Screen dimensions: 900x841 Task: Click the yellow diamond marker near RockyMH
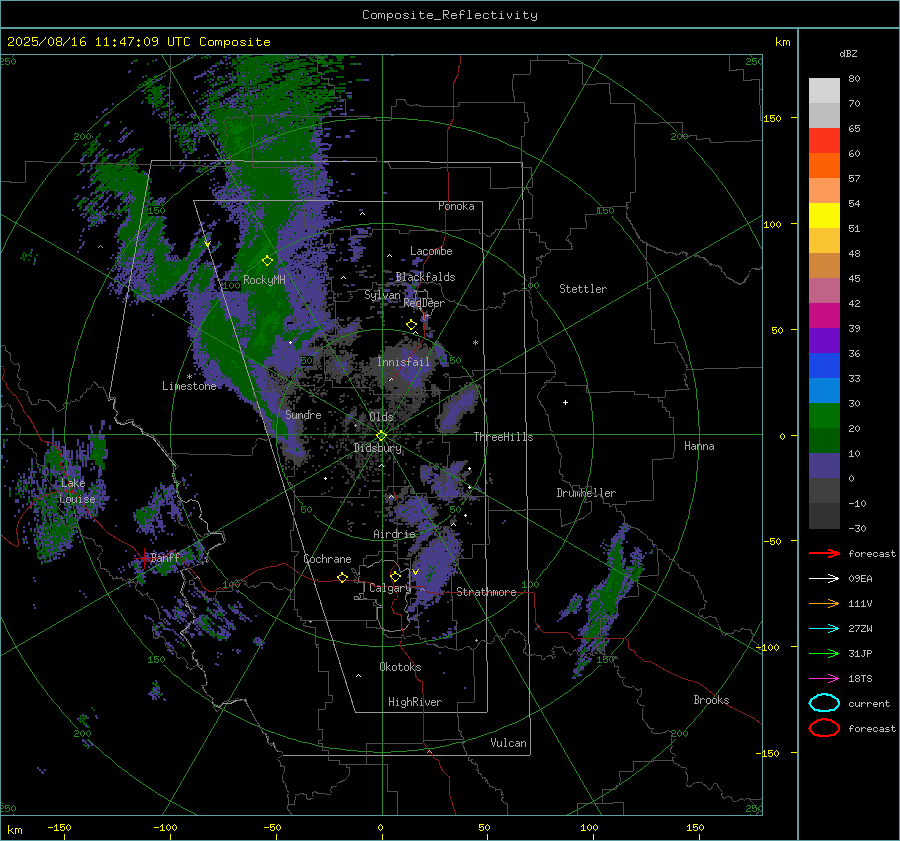267,261
